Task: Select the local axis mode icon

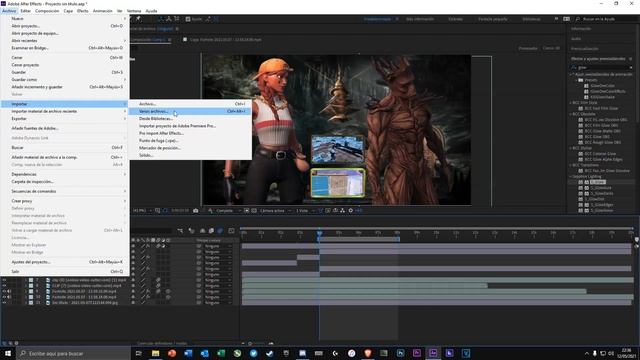Action: click(161, 19)
